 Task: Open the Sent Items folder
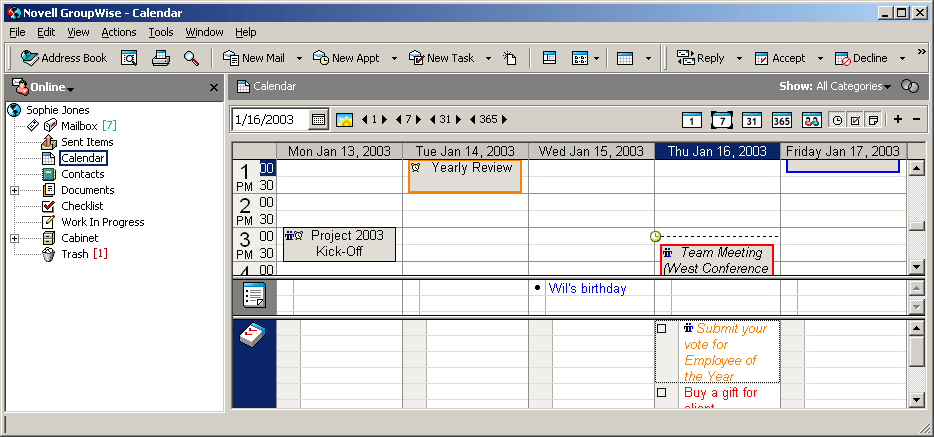[x=87, y=142]
